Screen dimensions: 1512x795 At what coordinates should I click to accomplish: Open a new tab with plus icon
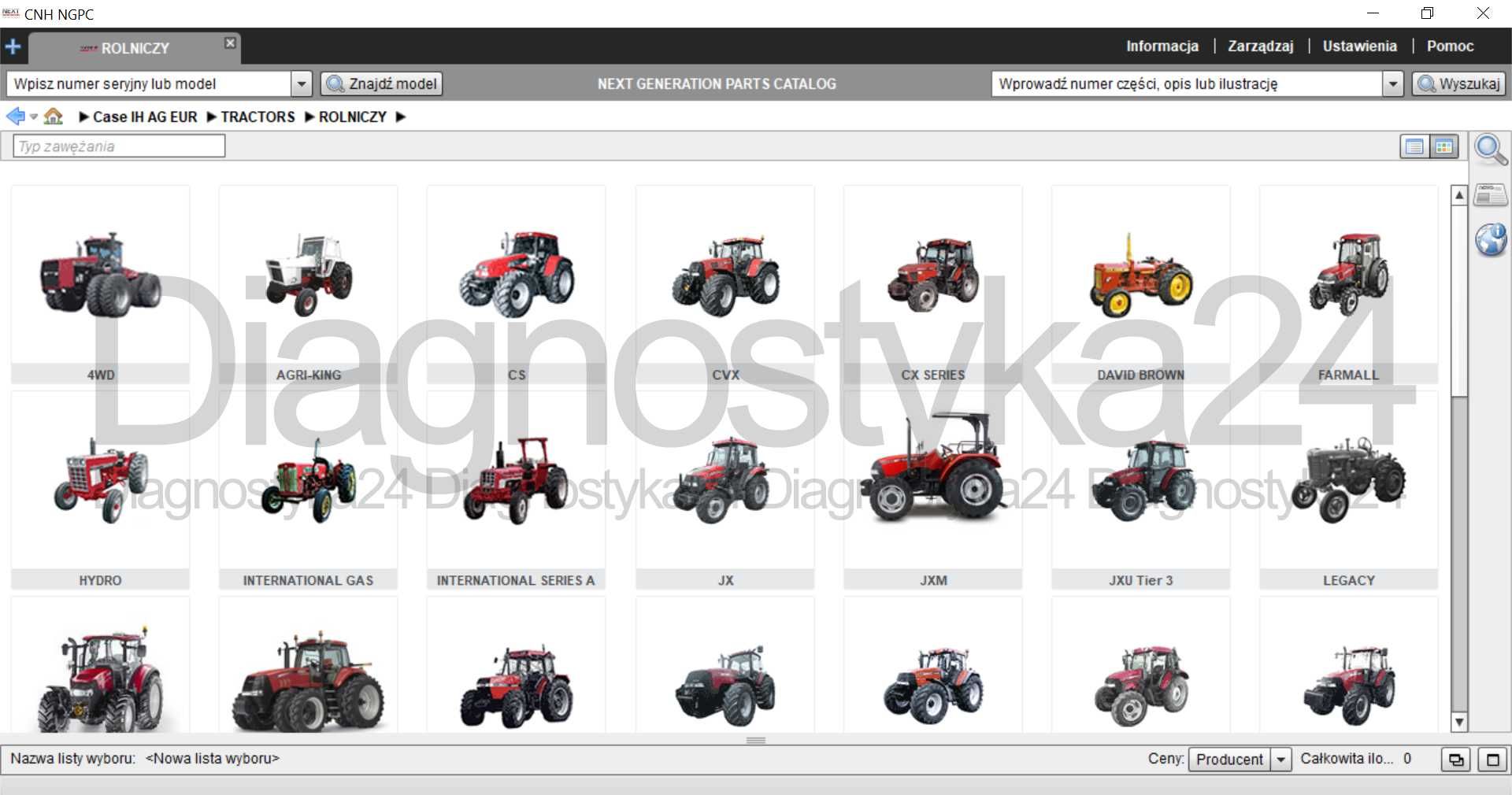tap(13, 47)
